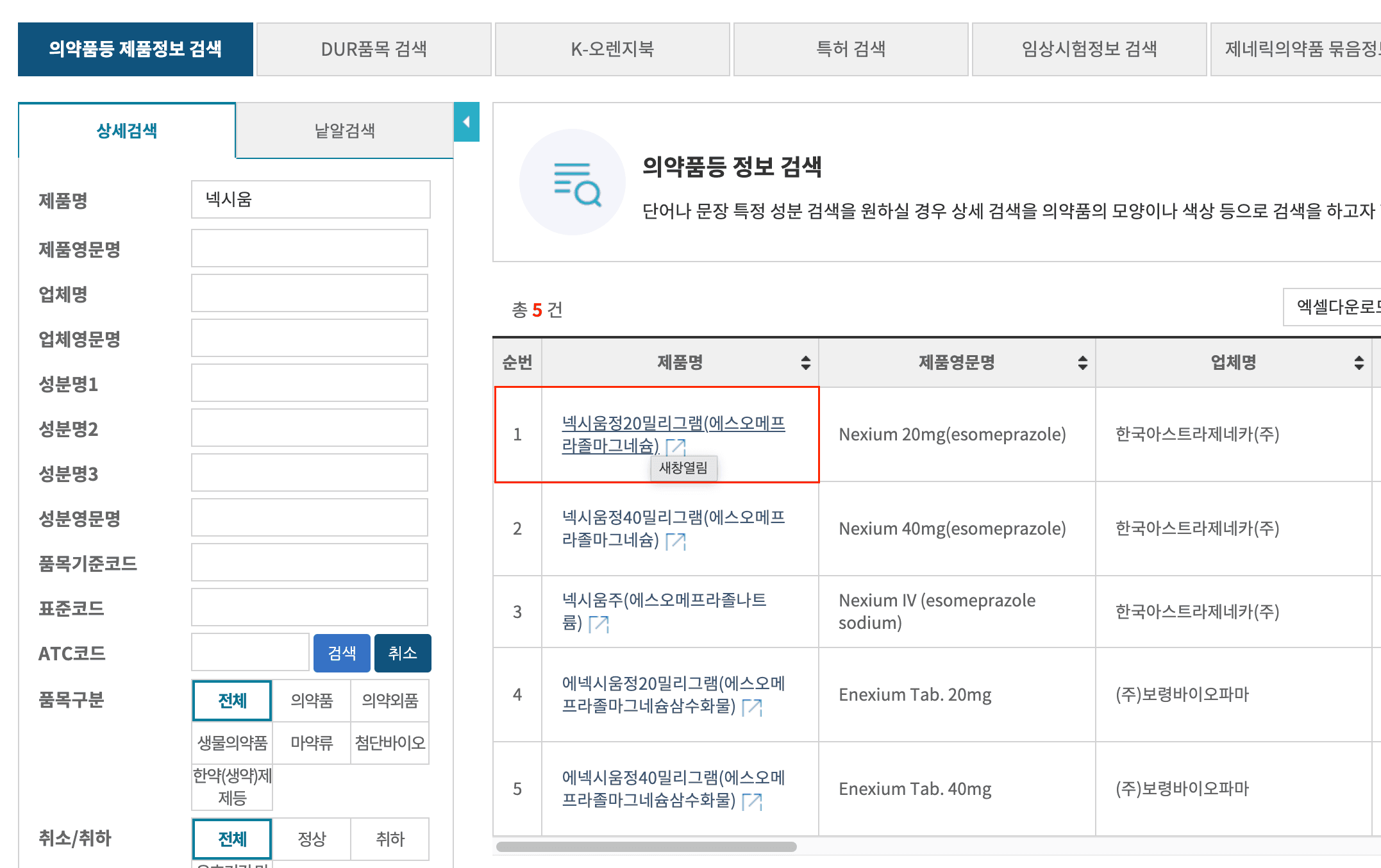Focus 성분명1 input field

click(310, 383)
